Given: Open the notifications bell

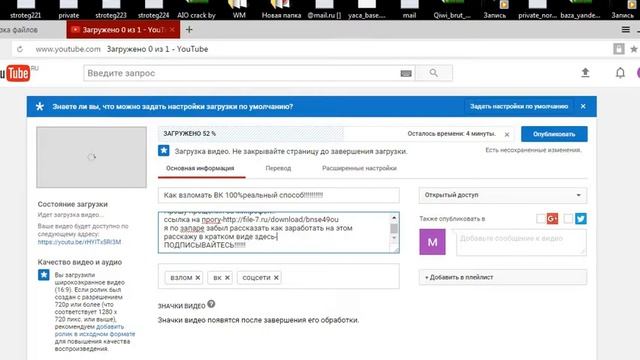Looking at the screenshot, I should pos(620,73).
